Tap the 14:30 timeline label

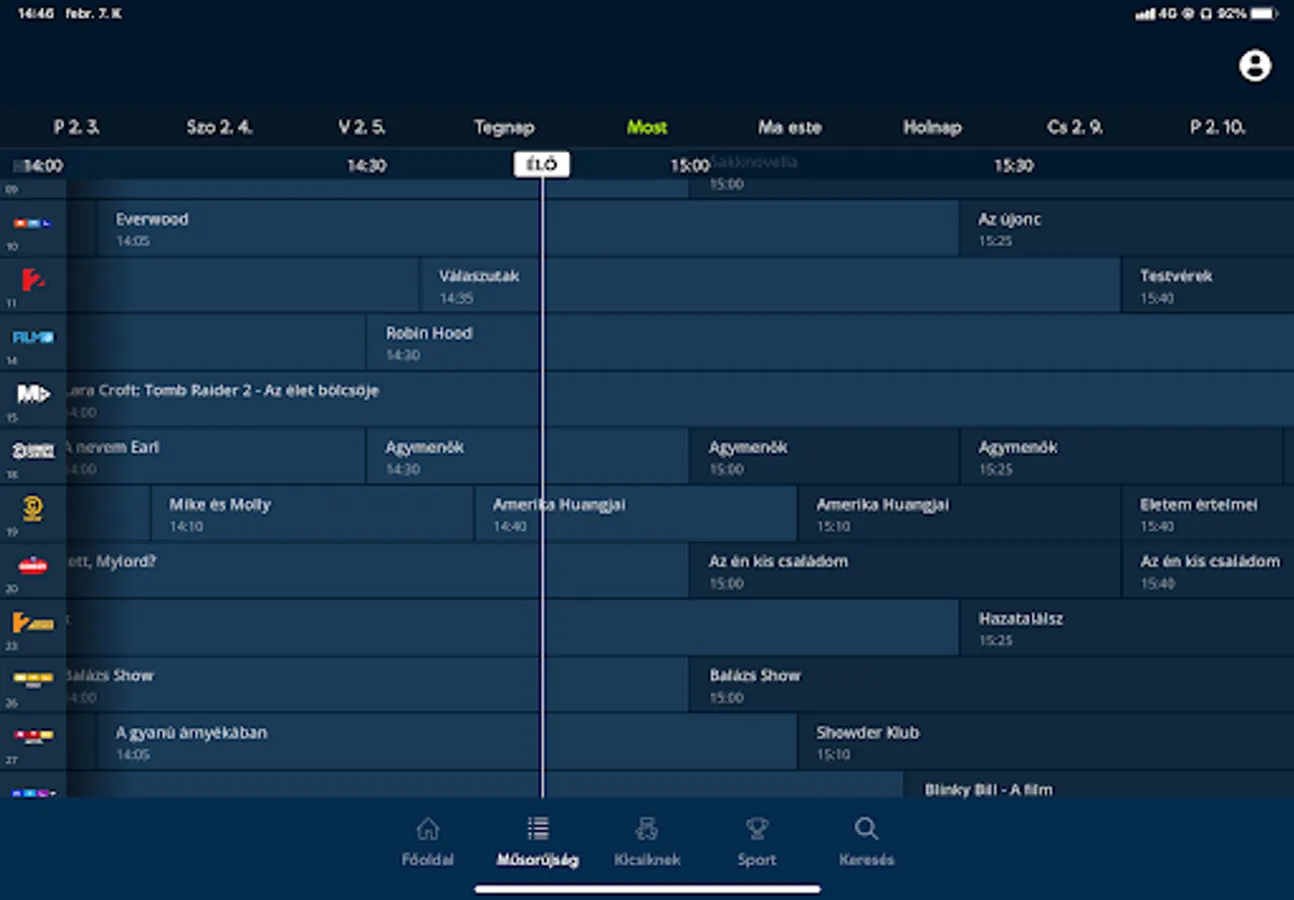pyautogui.click(x=366, y=166)
